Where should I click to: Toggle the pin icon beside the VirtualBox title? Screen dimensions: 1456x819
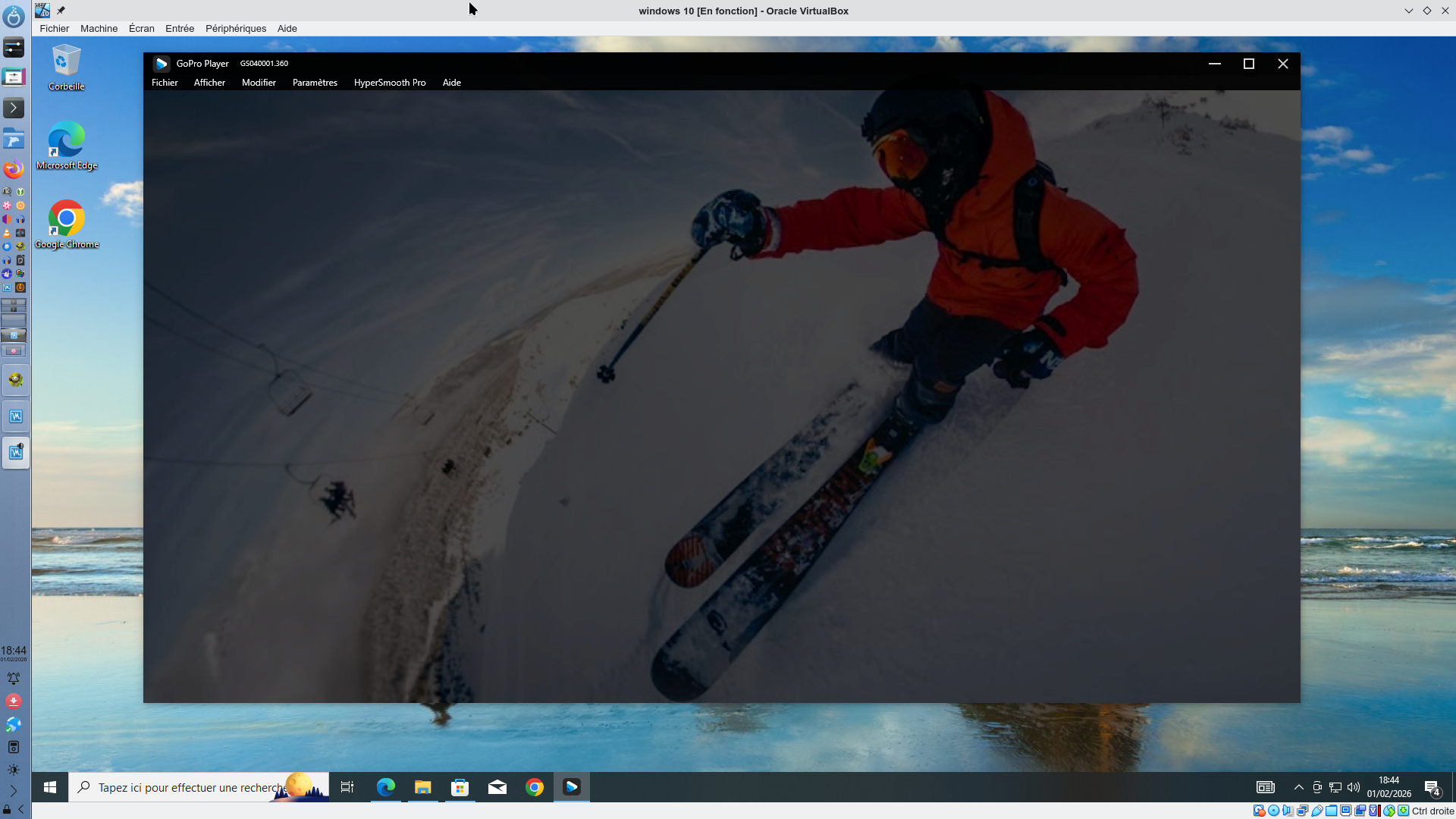click(x=61, y=11)
